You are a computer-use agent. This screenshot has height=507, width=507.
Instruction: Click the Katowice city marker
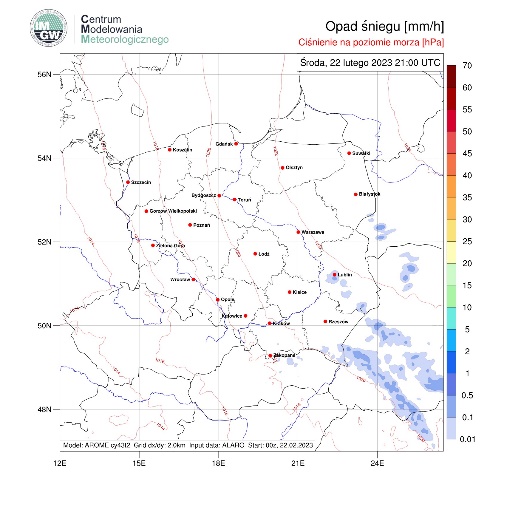pos(246,316)
